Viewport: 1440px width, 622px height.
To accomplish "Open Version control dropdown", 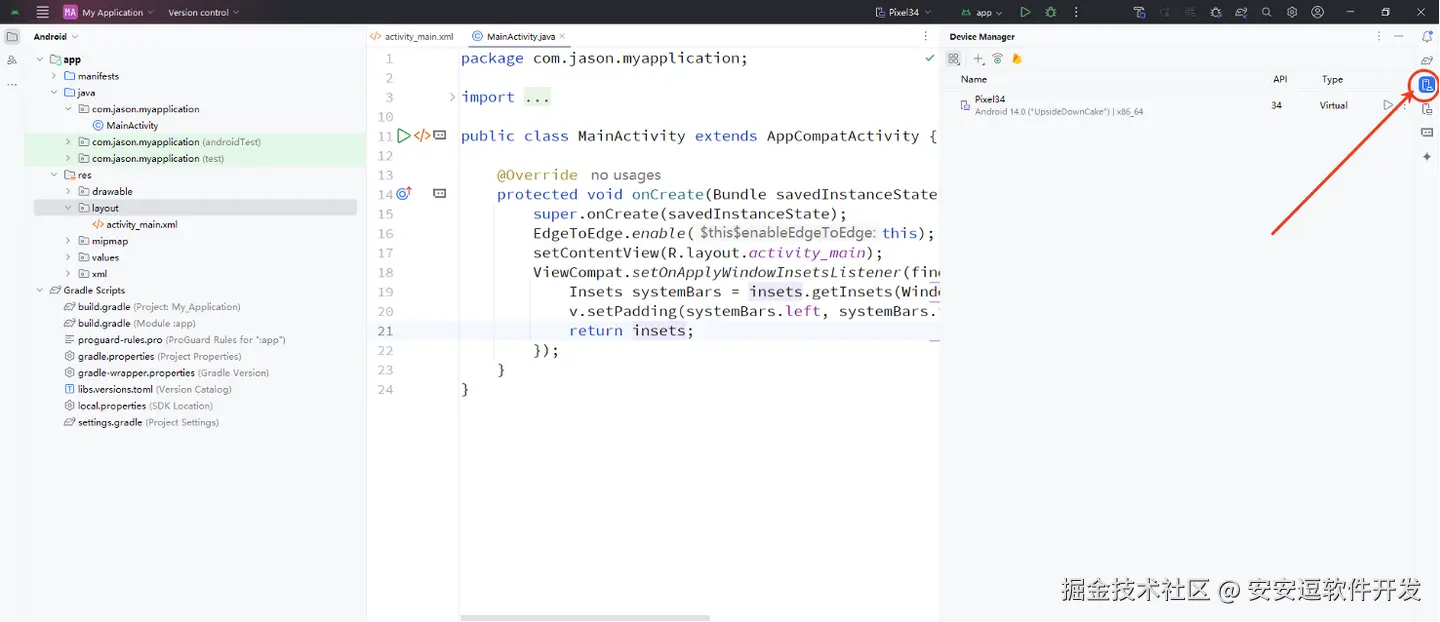I will tap(204, 12).
